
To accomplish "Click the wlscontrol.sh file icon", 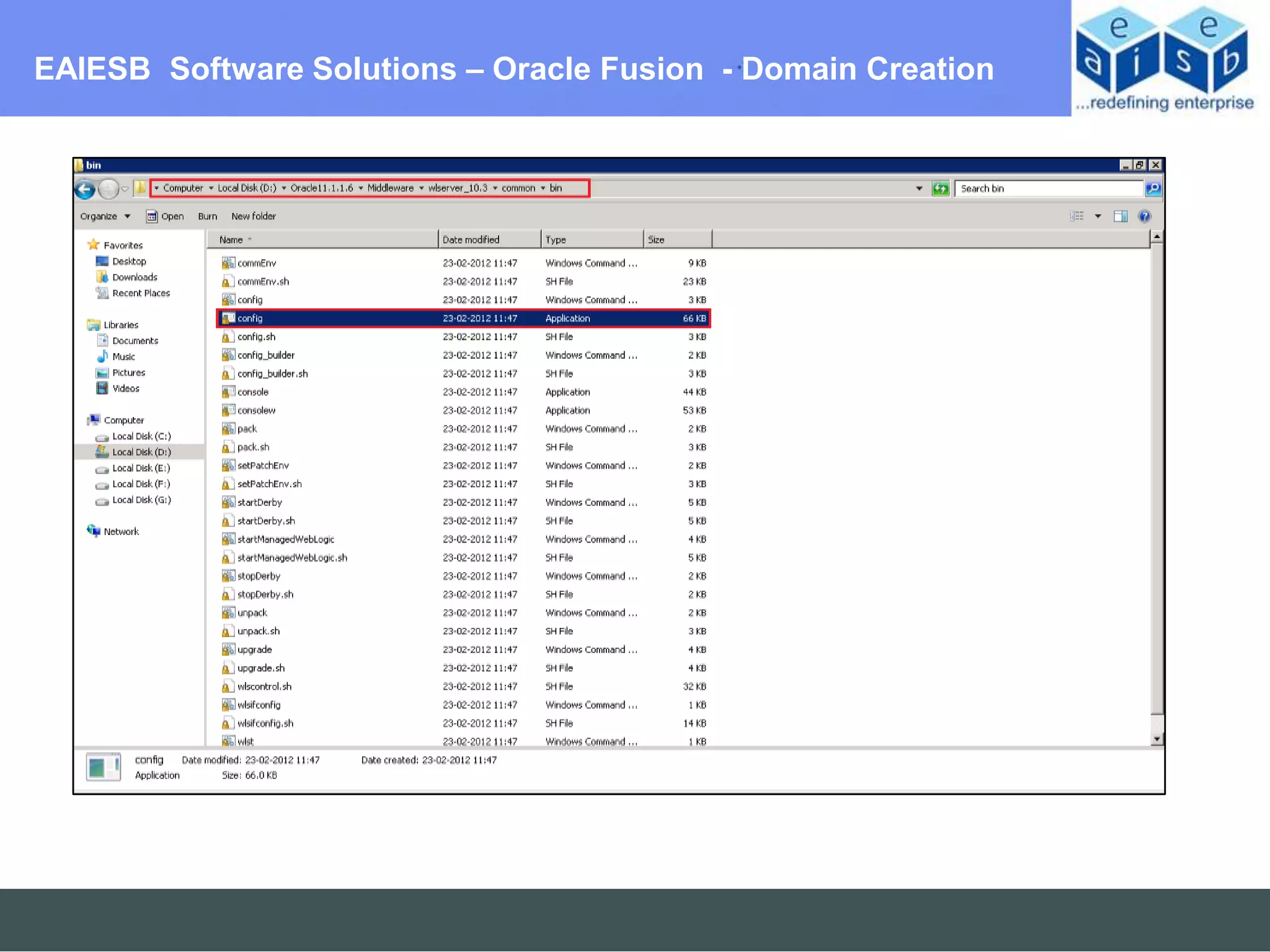I will (x=228, y=687).
